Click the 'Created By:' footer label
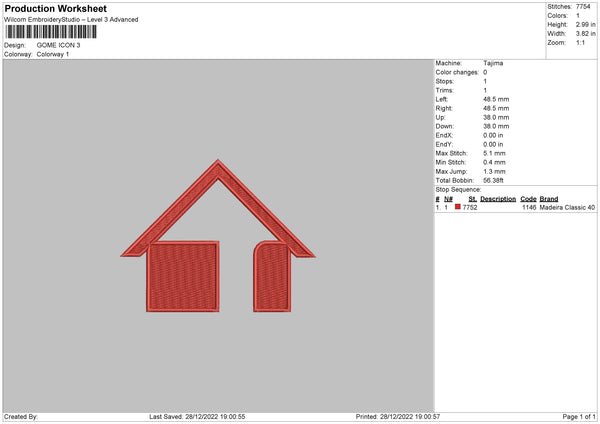The width and height of the screenshot is (600, 424). point(21,417)
